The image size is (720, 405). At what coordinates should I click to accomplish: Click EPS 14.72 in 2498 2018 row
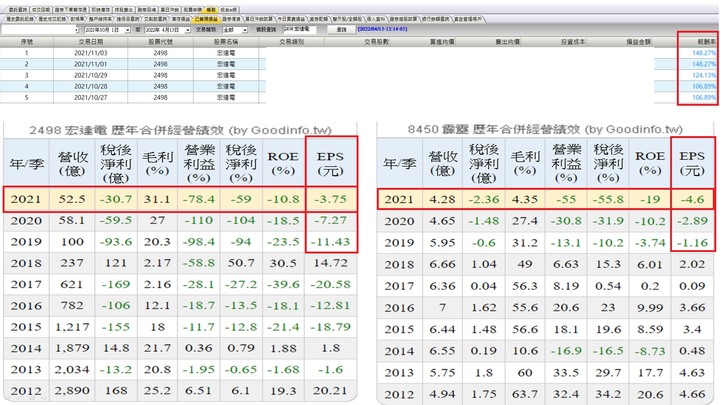[x=331, y=263]
